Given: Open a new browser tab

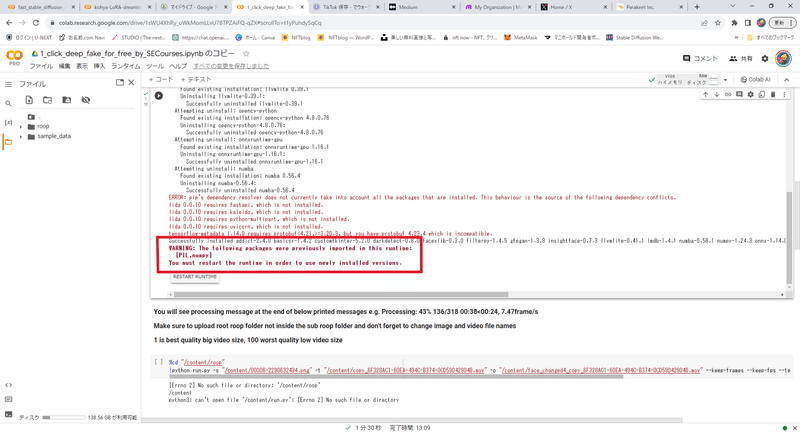Looking at the screenshot, I should 697,7.
